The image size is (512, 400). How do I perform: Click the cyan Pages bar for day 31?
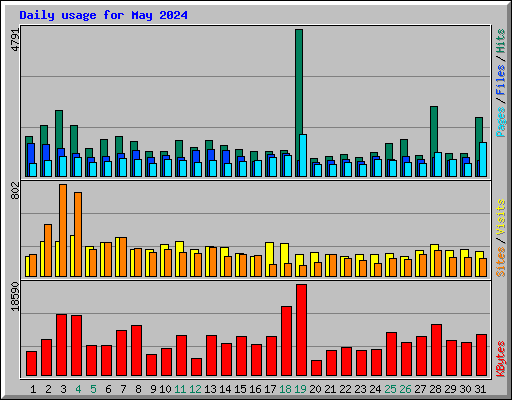tap(483, 159)
